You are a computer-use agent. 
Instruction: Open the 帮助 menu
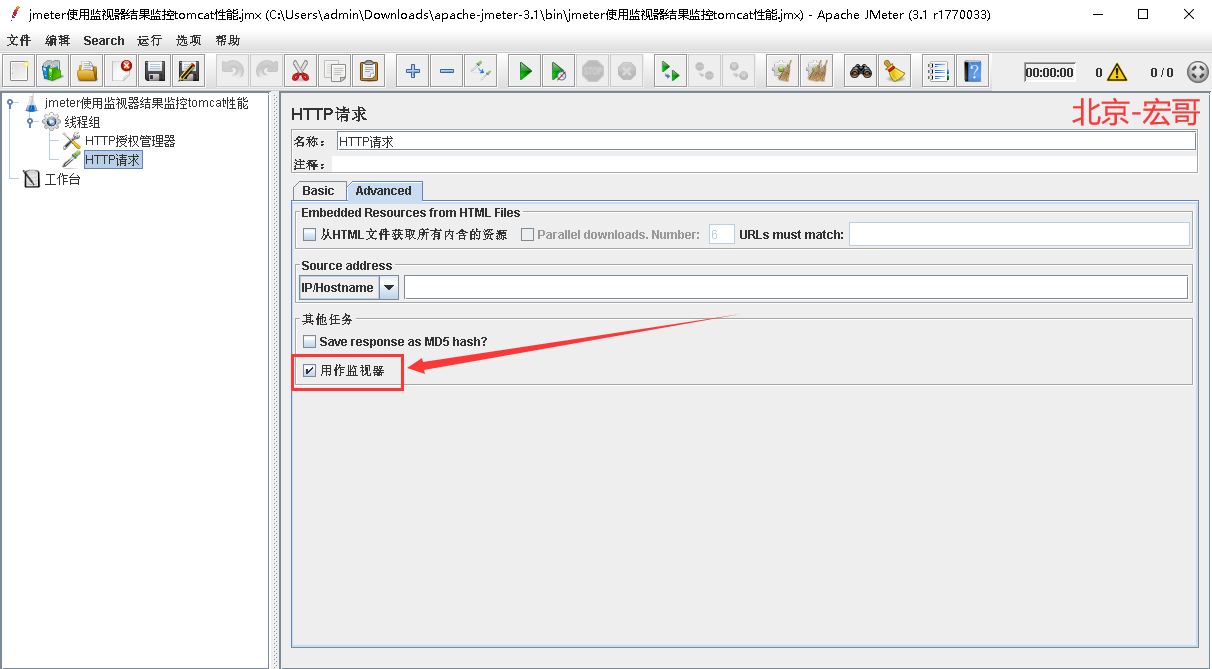pos(228,41)
